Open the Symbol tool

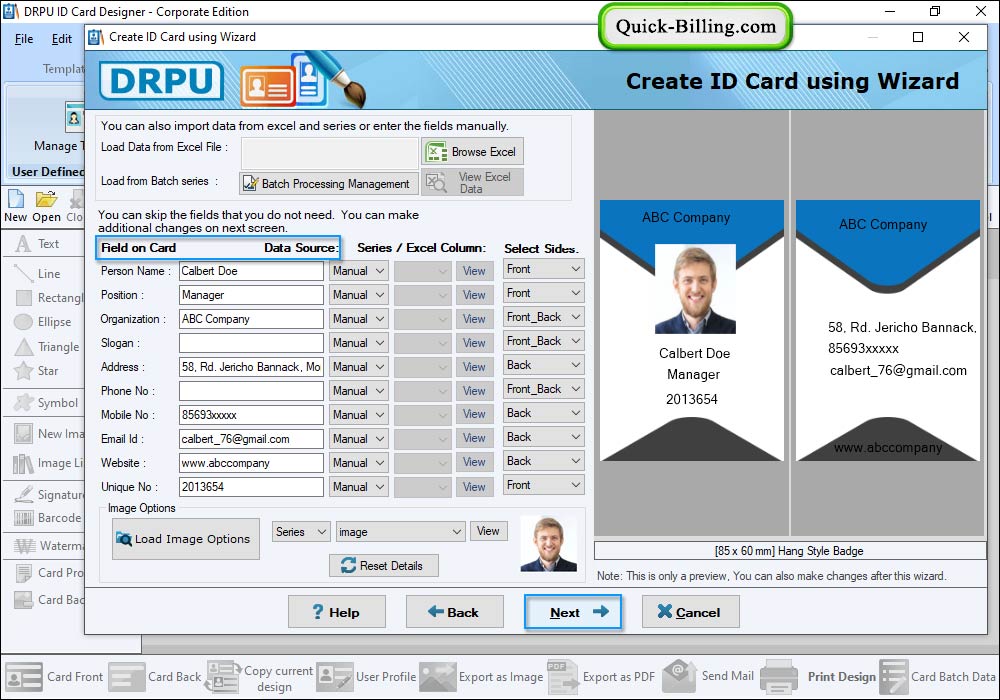(47, 403)
